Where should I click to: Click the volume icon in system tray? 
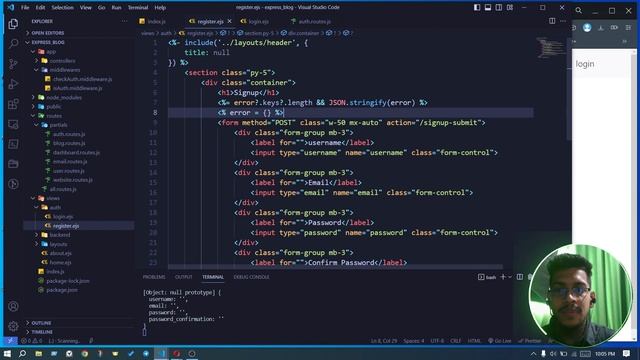553,353
